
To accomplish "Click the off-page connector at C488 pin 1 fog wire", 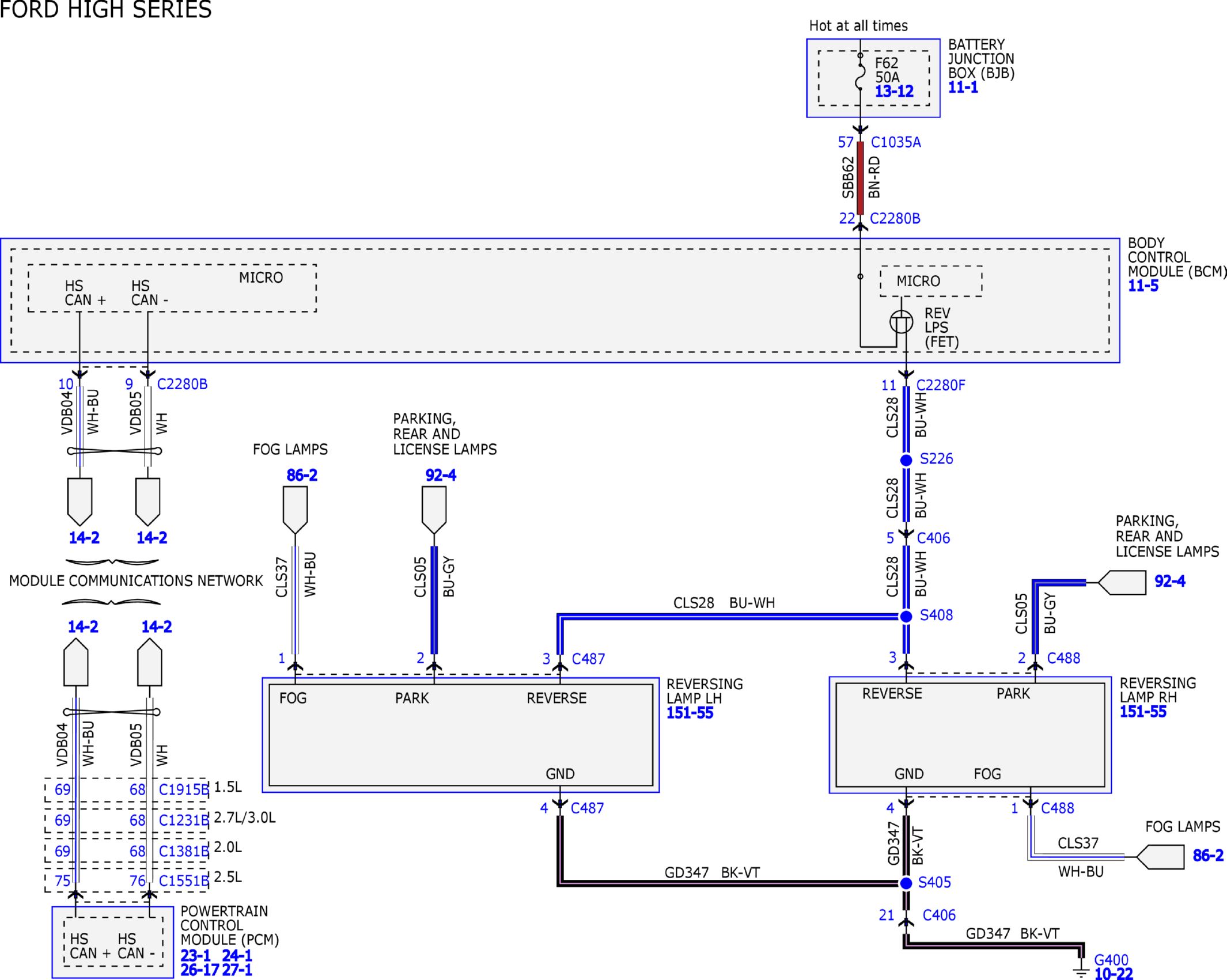I will click(1160, 857).
